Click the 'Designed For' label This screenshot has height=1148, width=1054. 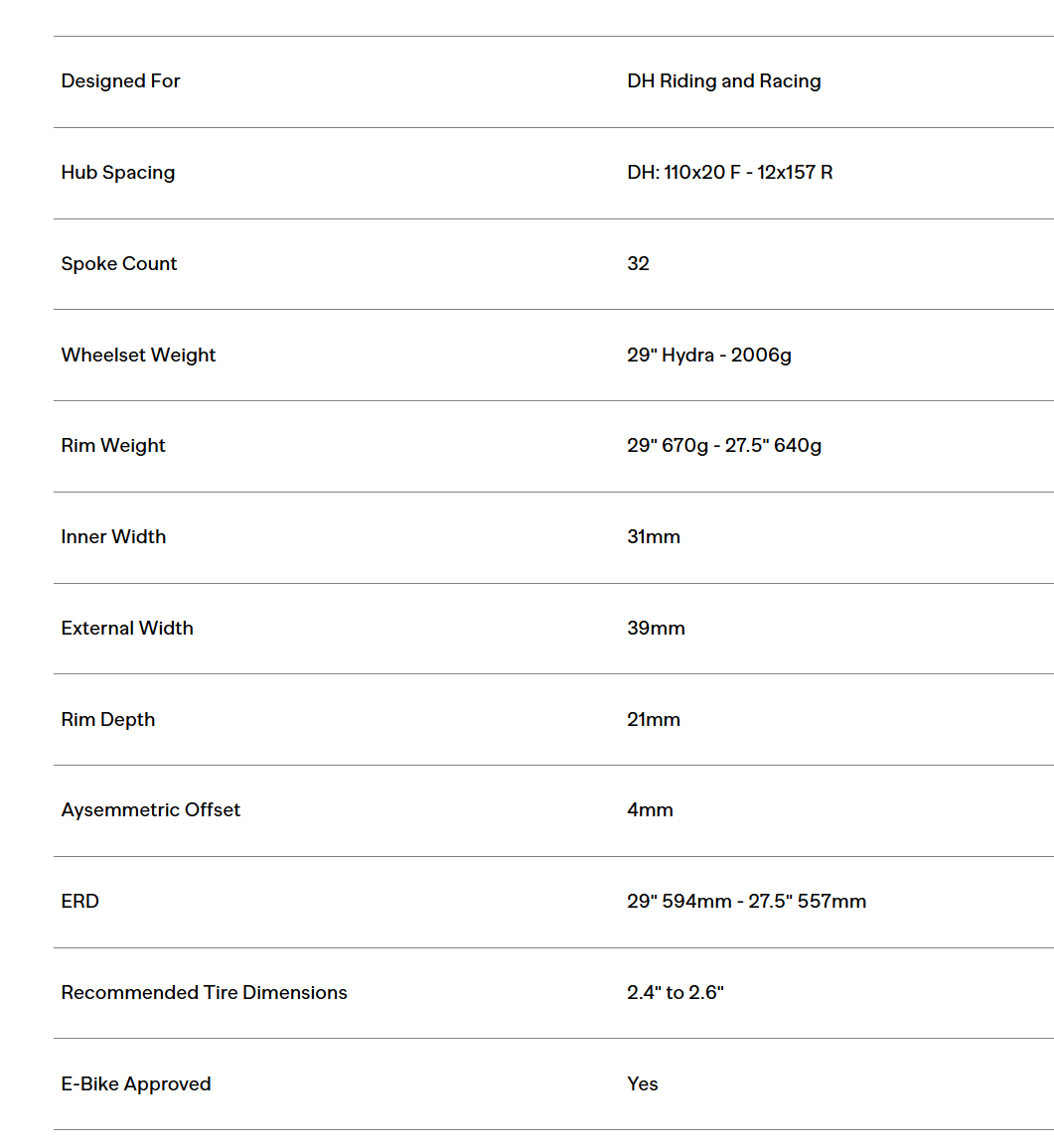point(120,81)
